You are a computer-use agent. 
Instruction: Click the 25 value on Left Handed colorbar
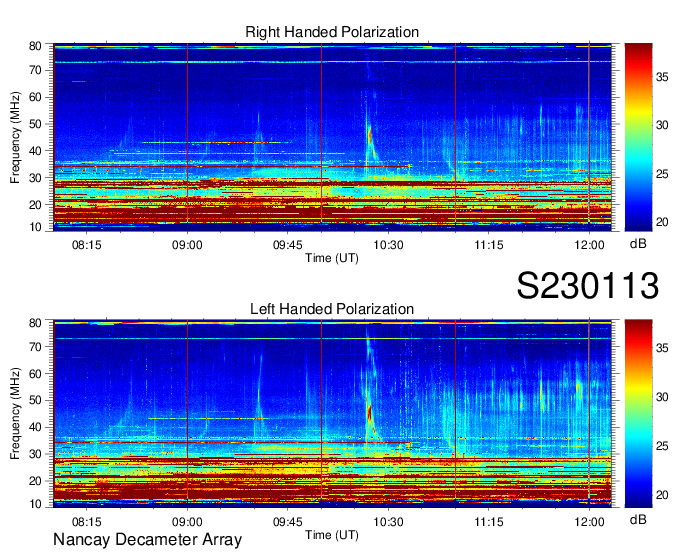(x=662, y=446)
